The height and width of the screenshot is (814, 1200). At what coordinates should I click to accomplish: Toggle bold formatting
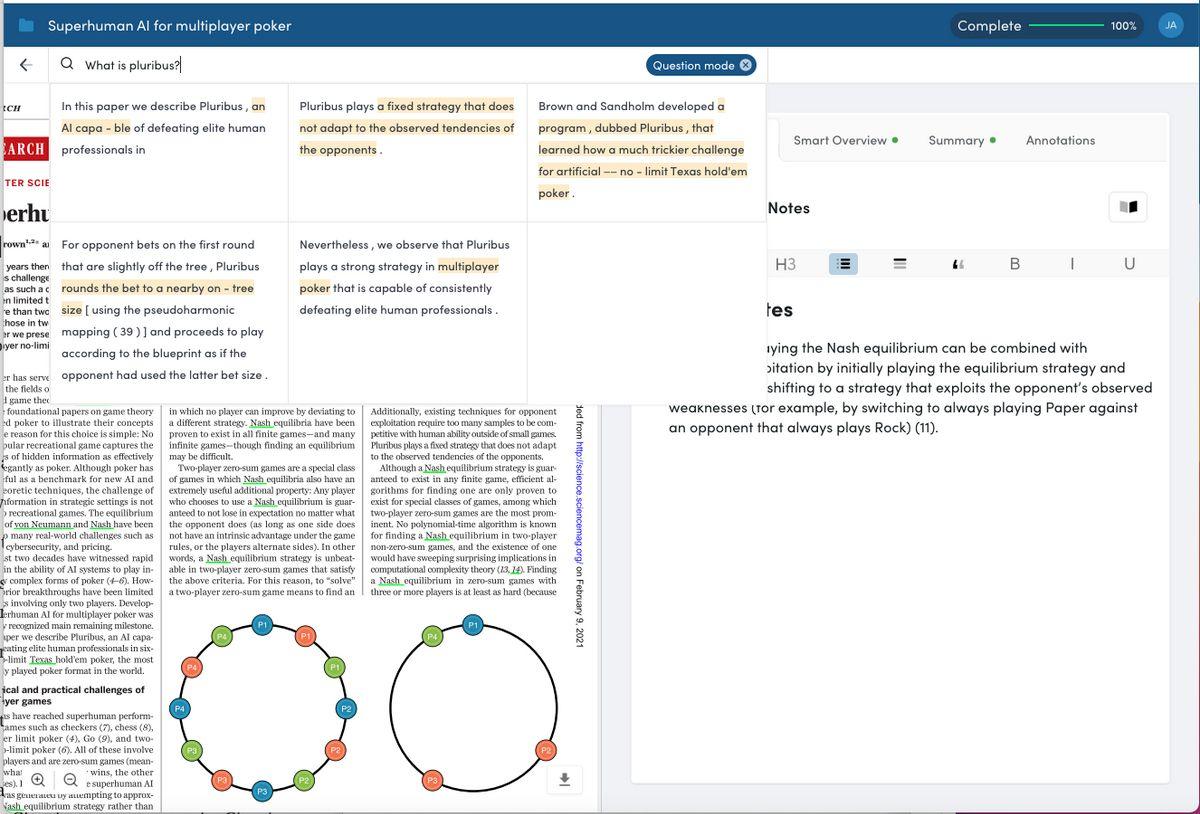coord(1015,264)
